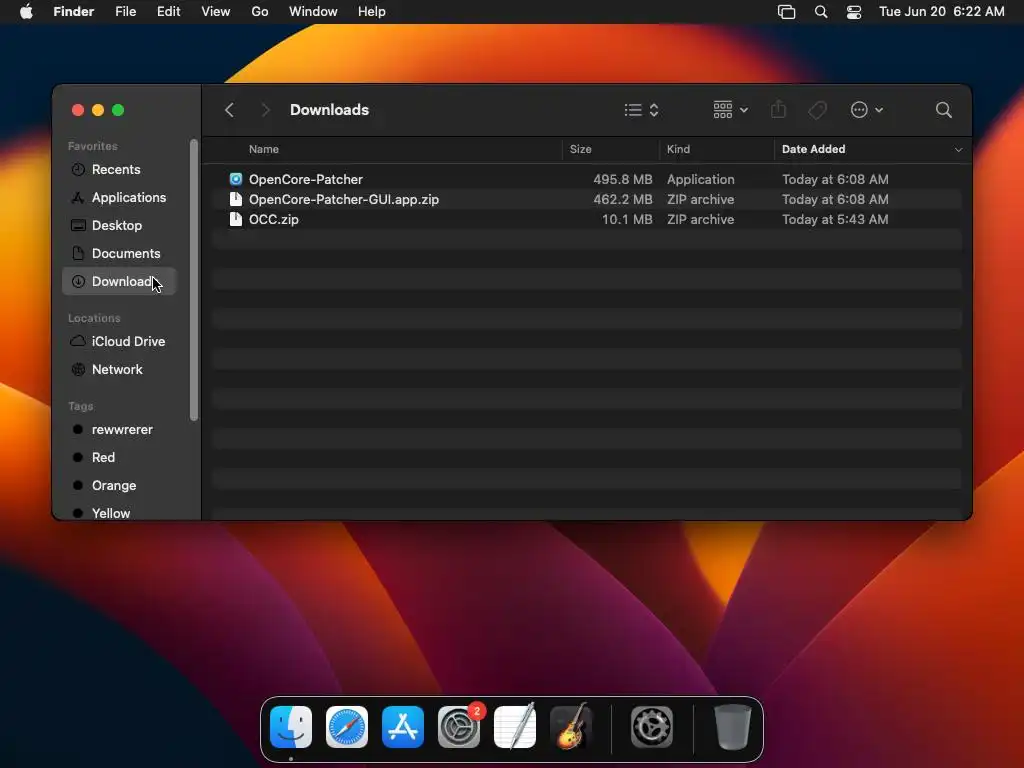The image size is (1024, 768).
Task: Open Applications in the sidebar
Action: (x=120, y=197)
